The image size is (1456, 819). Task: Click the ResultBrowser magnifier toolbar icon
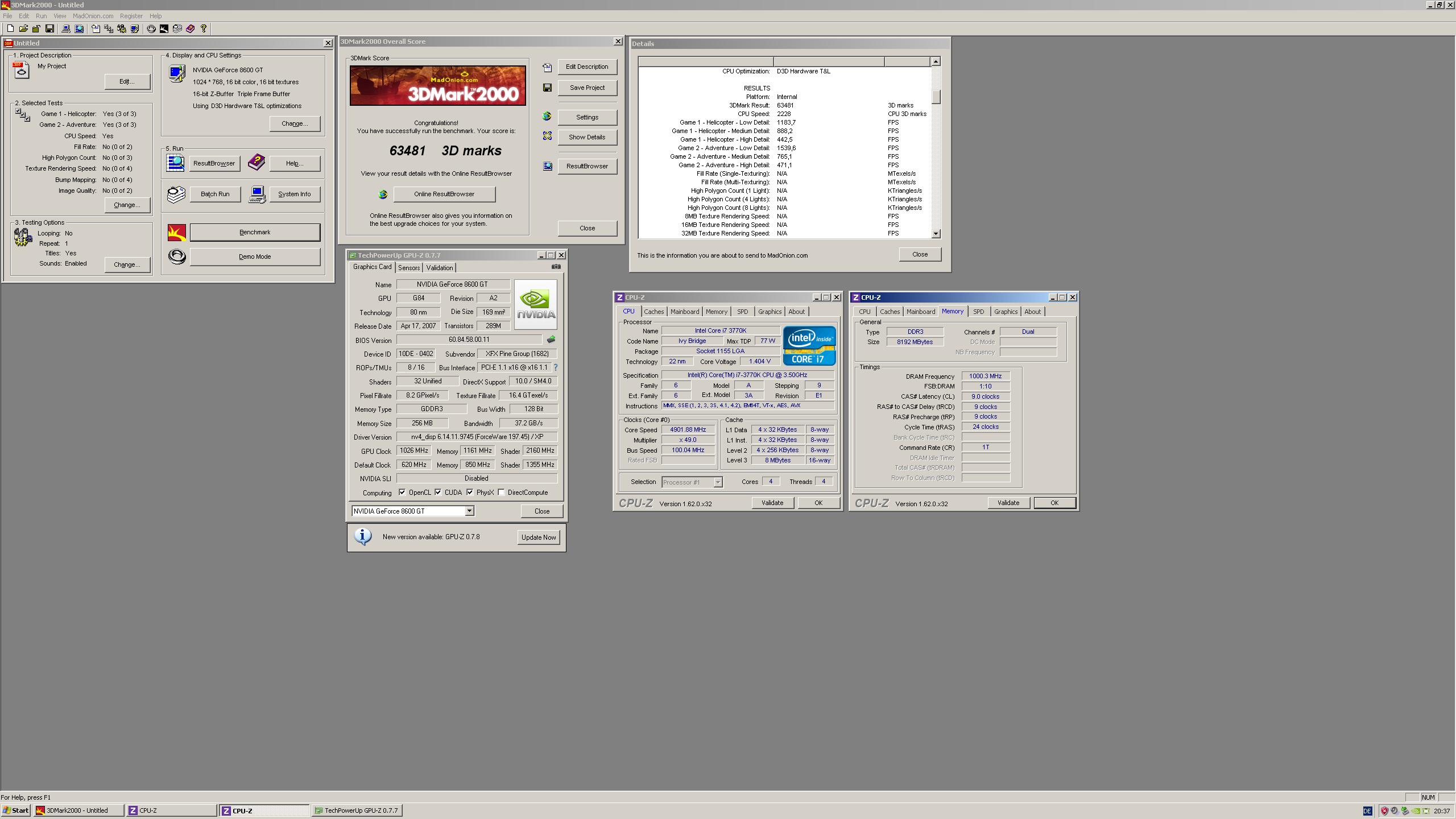(79, 28)
